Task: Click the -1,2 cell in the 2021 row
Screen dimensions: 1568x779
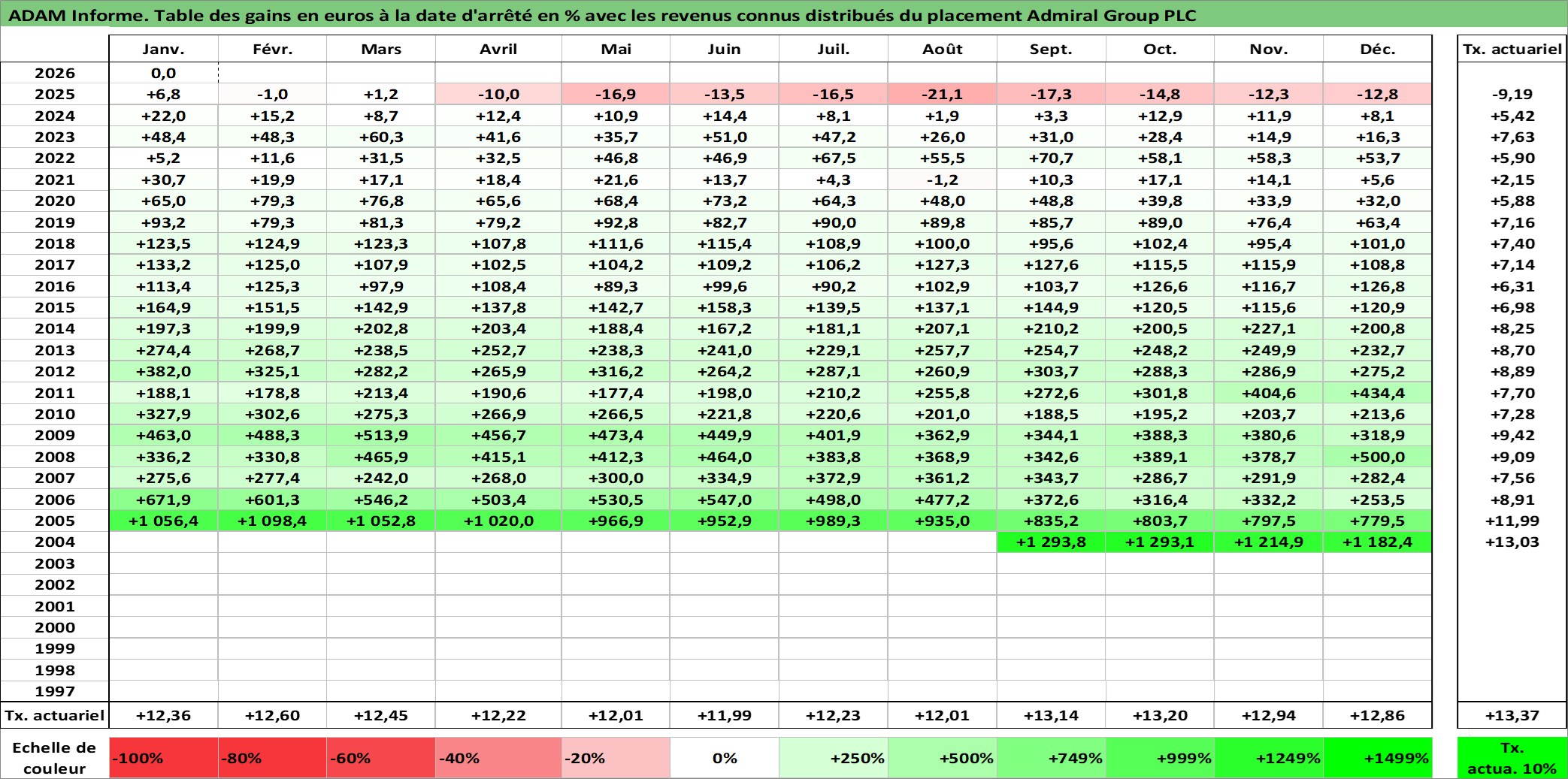Action: pos(942,180)
